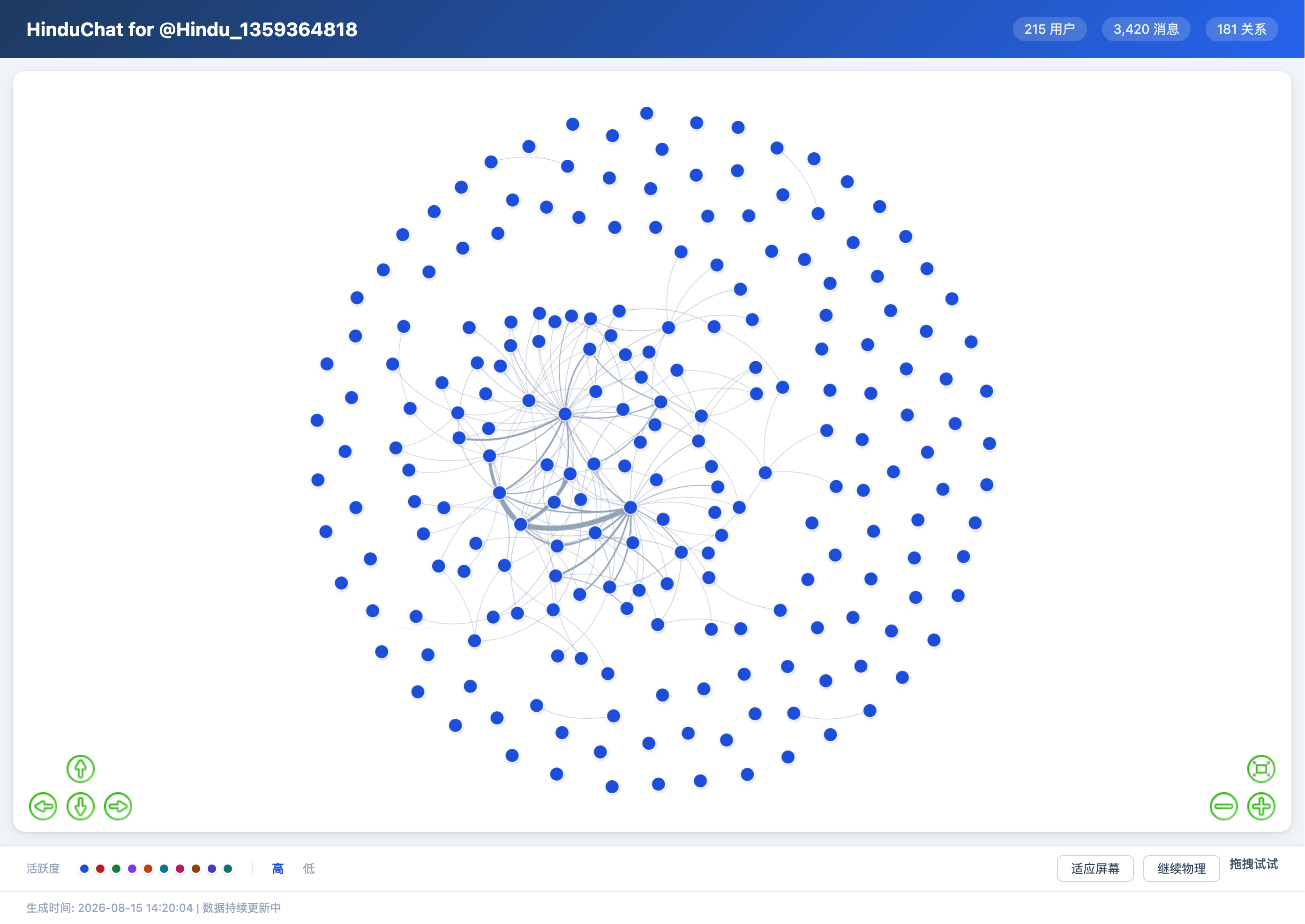Select the red activity legend dot
Screen dimensions: 1305x924
100,868
